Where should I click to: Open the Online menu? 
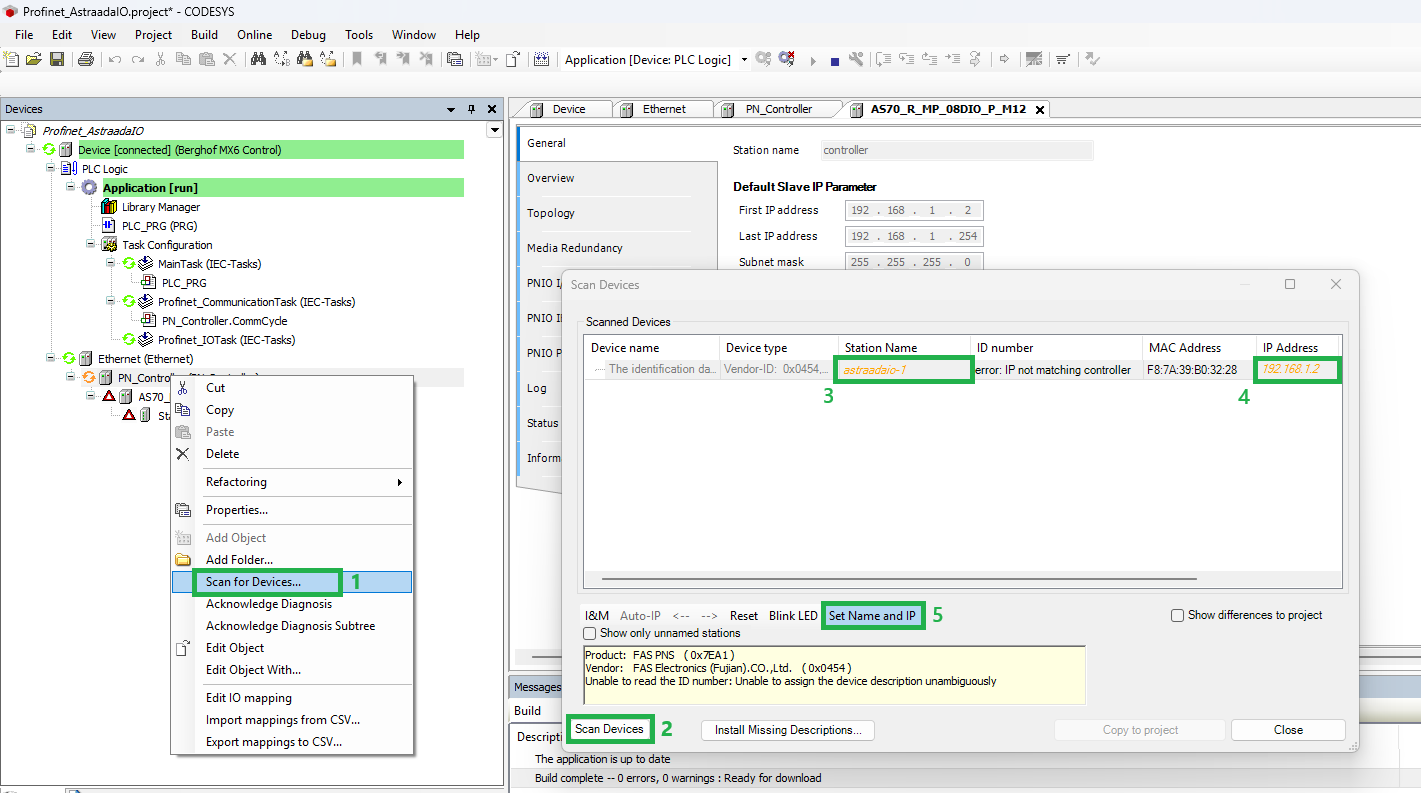click(255, 35)
